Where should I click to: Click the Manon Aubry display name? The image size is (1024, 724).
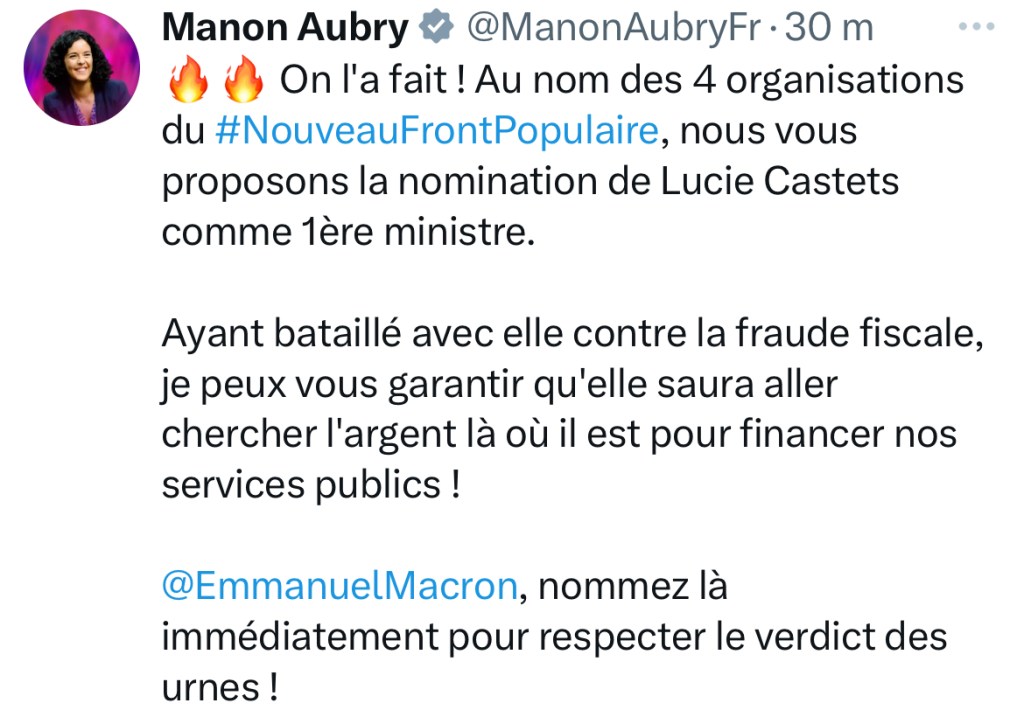(x=285, y=29)
